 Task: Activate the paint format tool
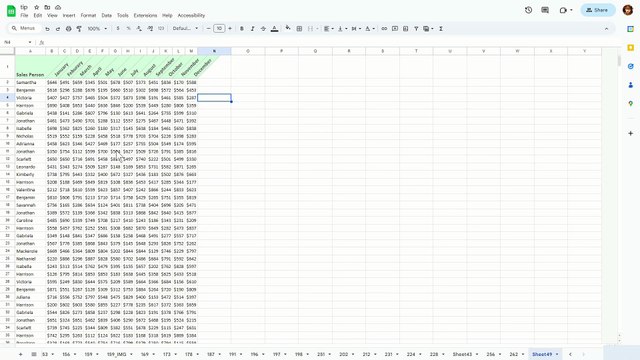click(79, 29)
